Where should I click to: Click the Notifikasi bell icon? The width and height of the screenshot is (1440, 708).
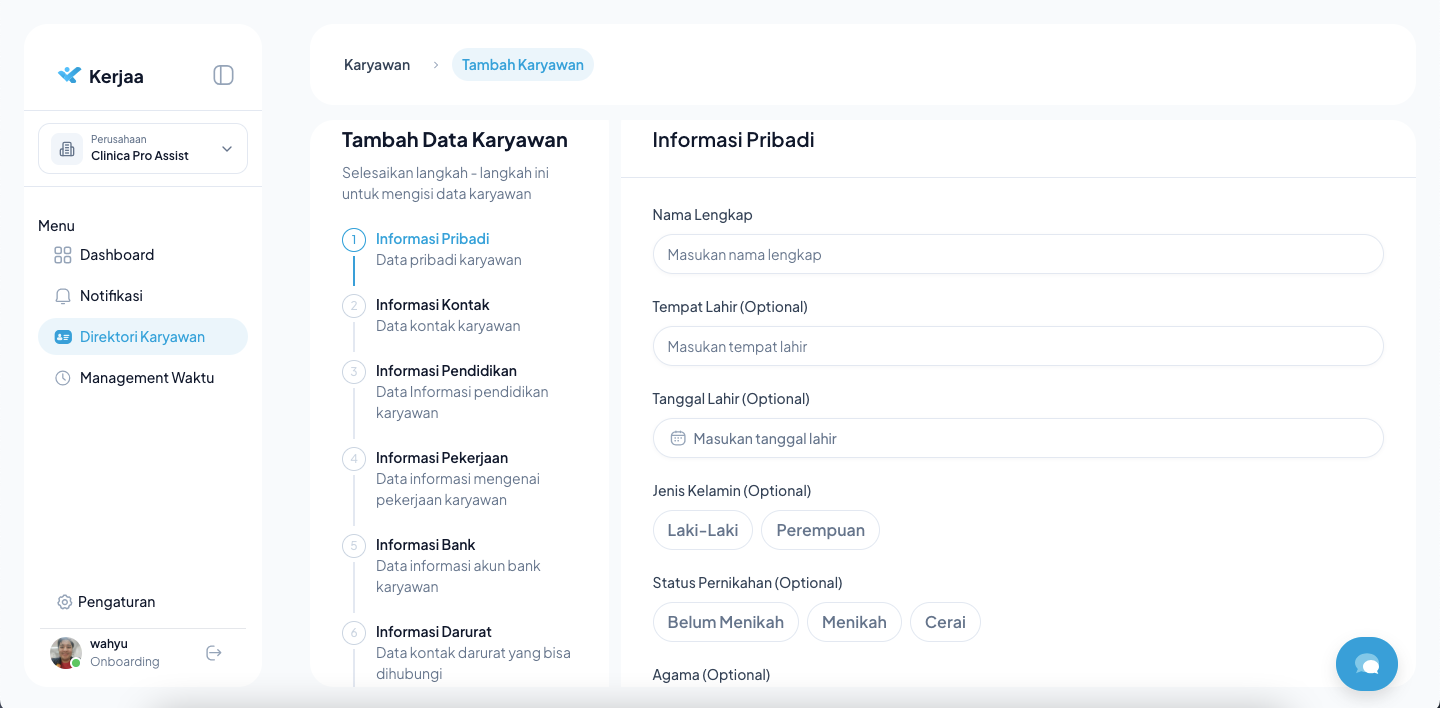(x=63, y=296)
